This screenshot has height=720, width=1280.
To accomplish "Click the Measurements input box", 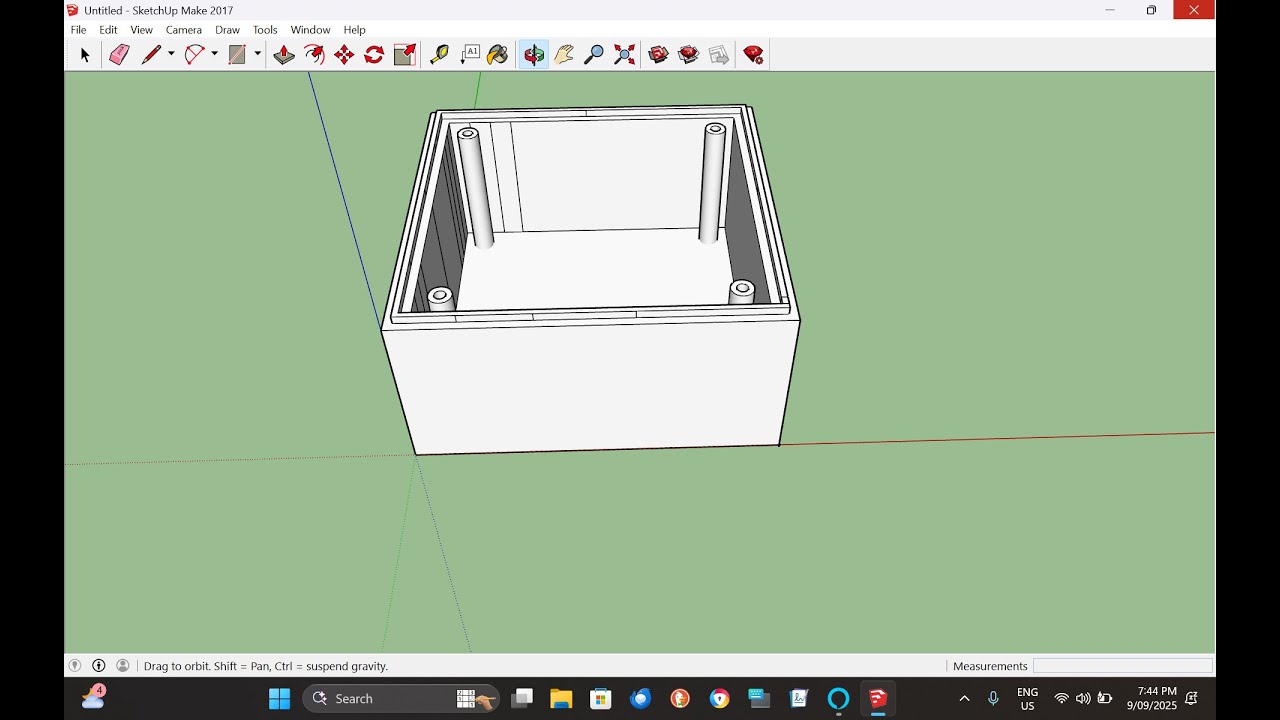I will pos(1122,666).
